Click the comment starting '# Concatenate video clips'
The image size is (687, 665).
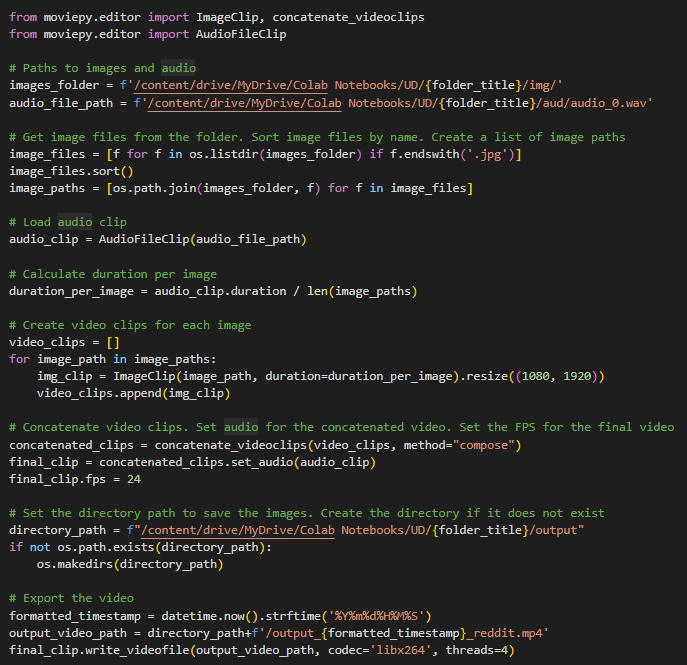342,428
